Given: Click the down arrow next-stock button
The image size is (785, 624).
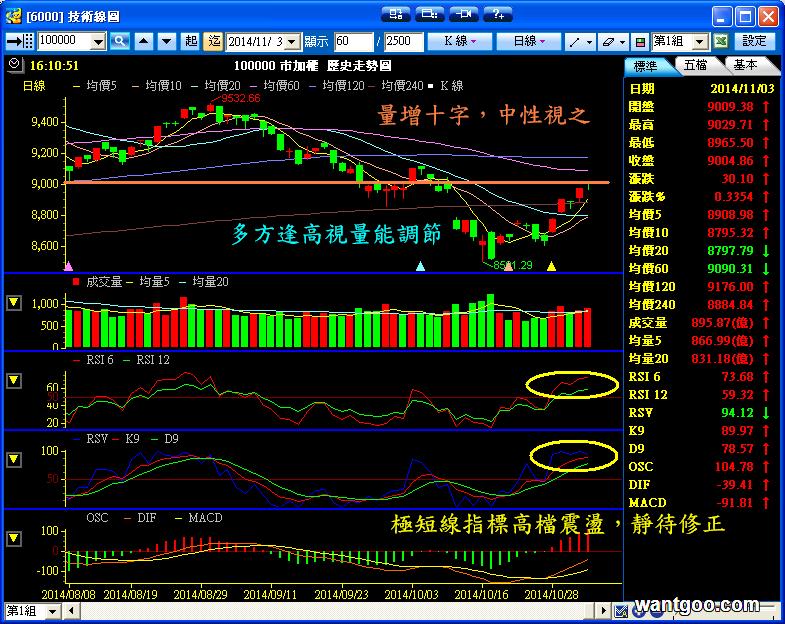Looking at the screenshot, I should pos(166,41).
